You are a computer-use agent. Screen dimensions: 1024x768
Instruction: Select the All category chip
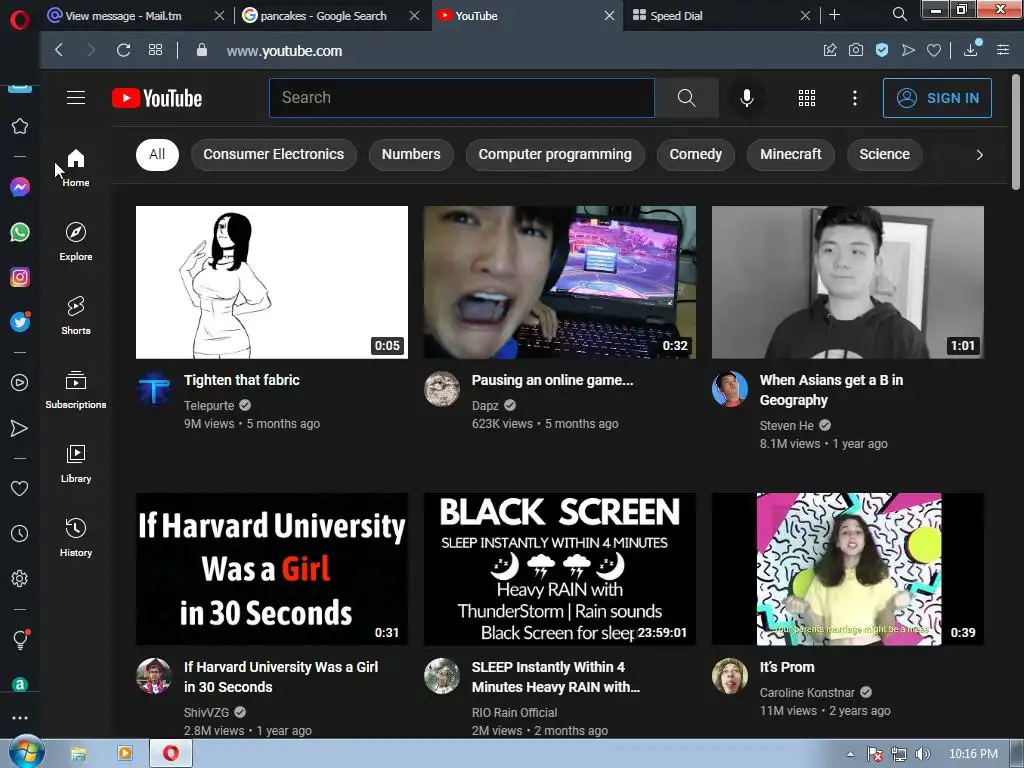pyautogui.click(x=157, y=155)
